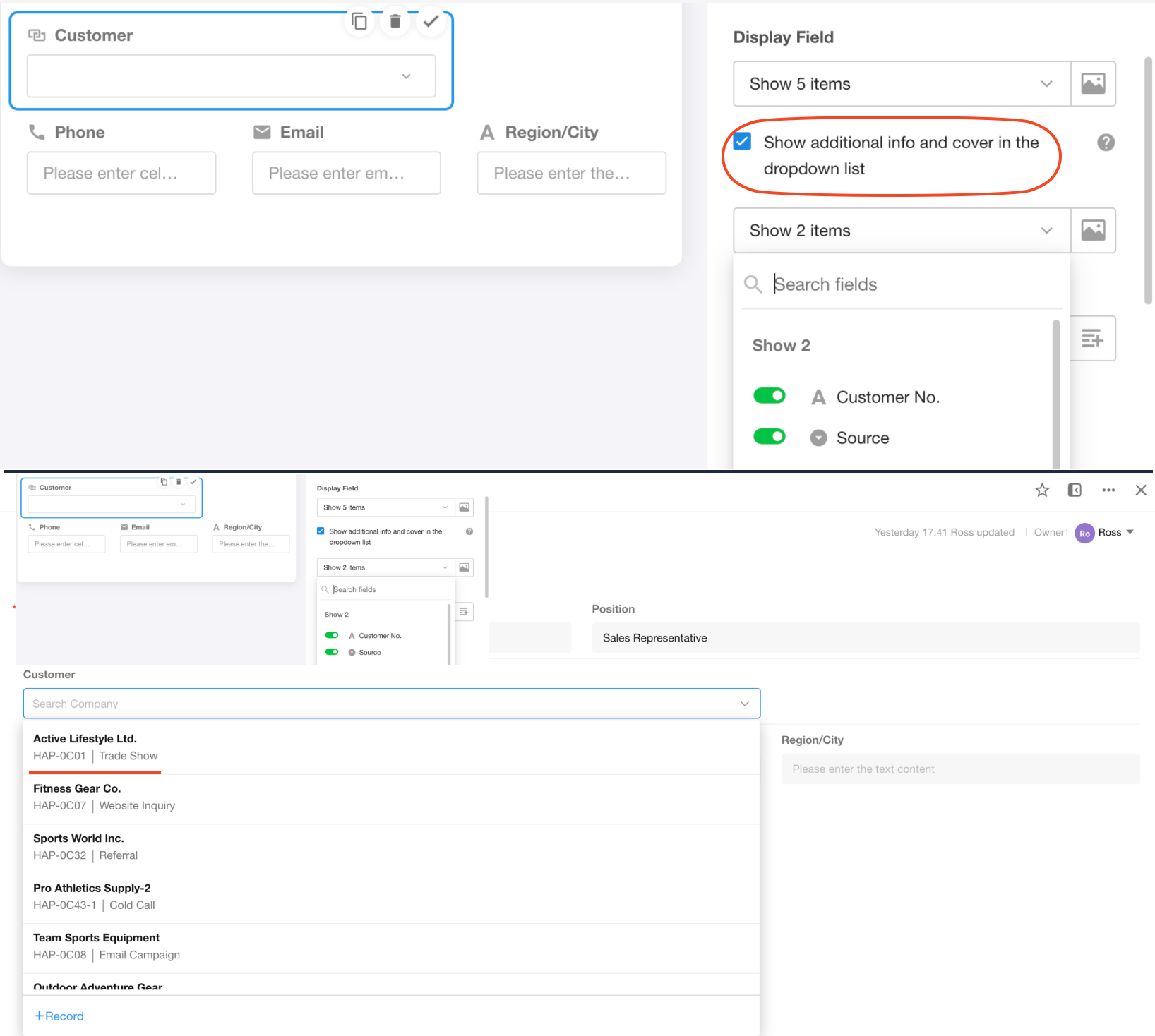Star this record as favorite

[1042, 490]
